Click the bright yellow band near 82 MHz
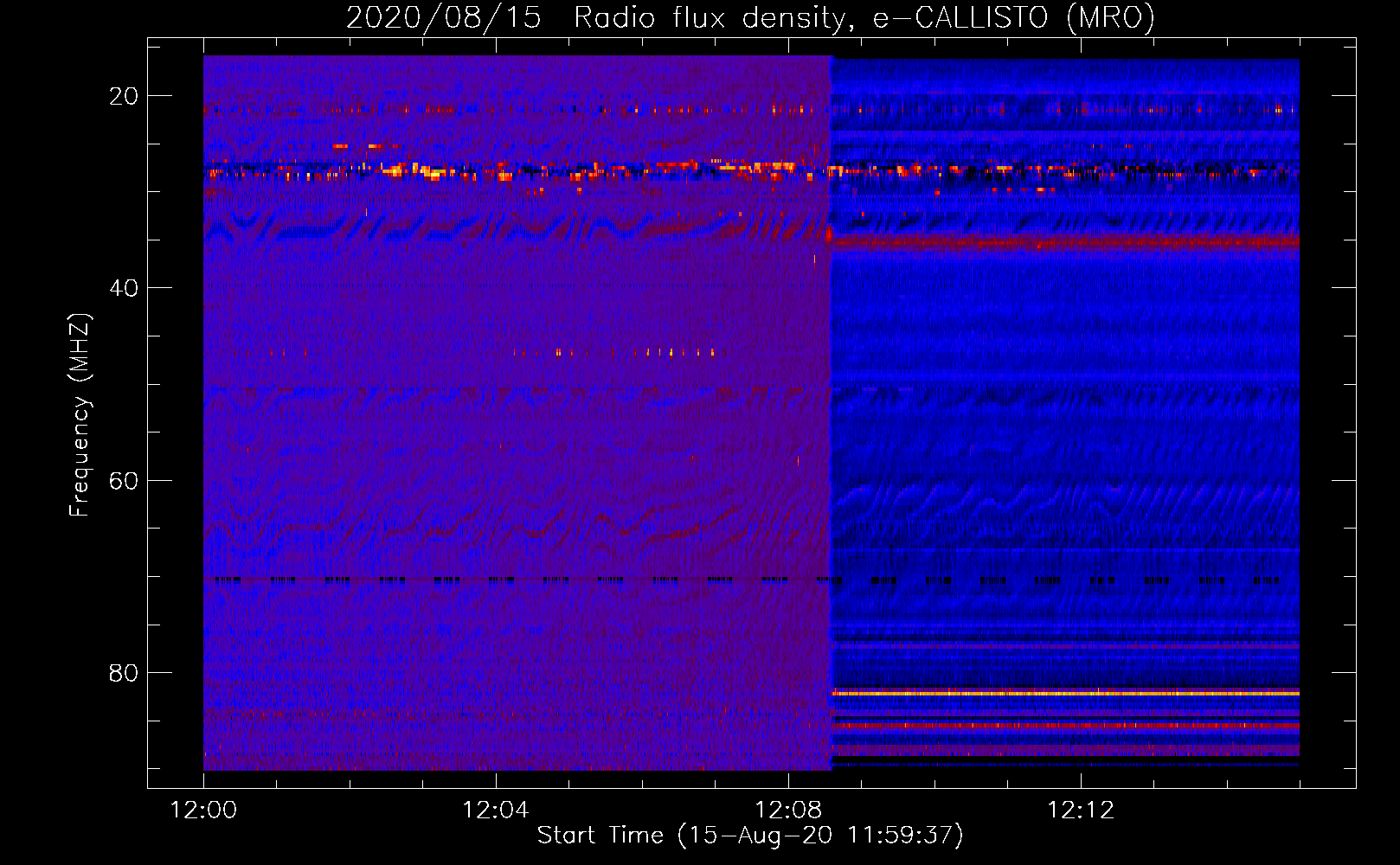The height and width of the screenshot is (865, 1400). tap(1065, 693)
